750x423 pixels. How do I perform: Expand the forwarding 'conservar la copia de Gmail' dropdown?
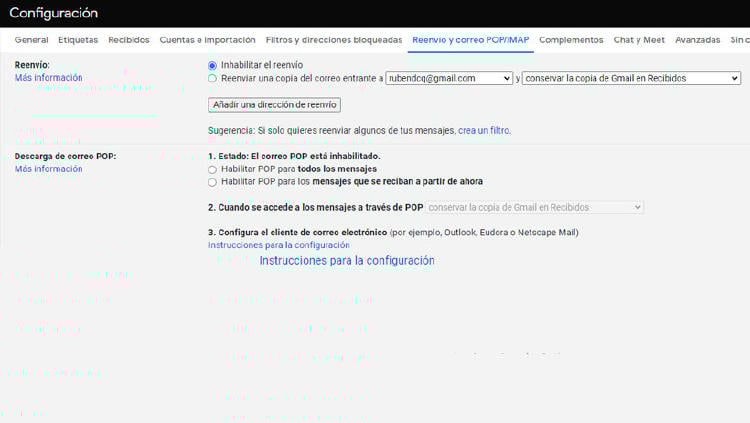pyautogui.click(x=631, y=78)
